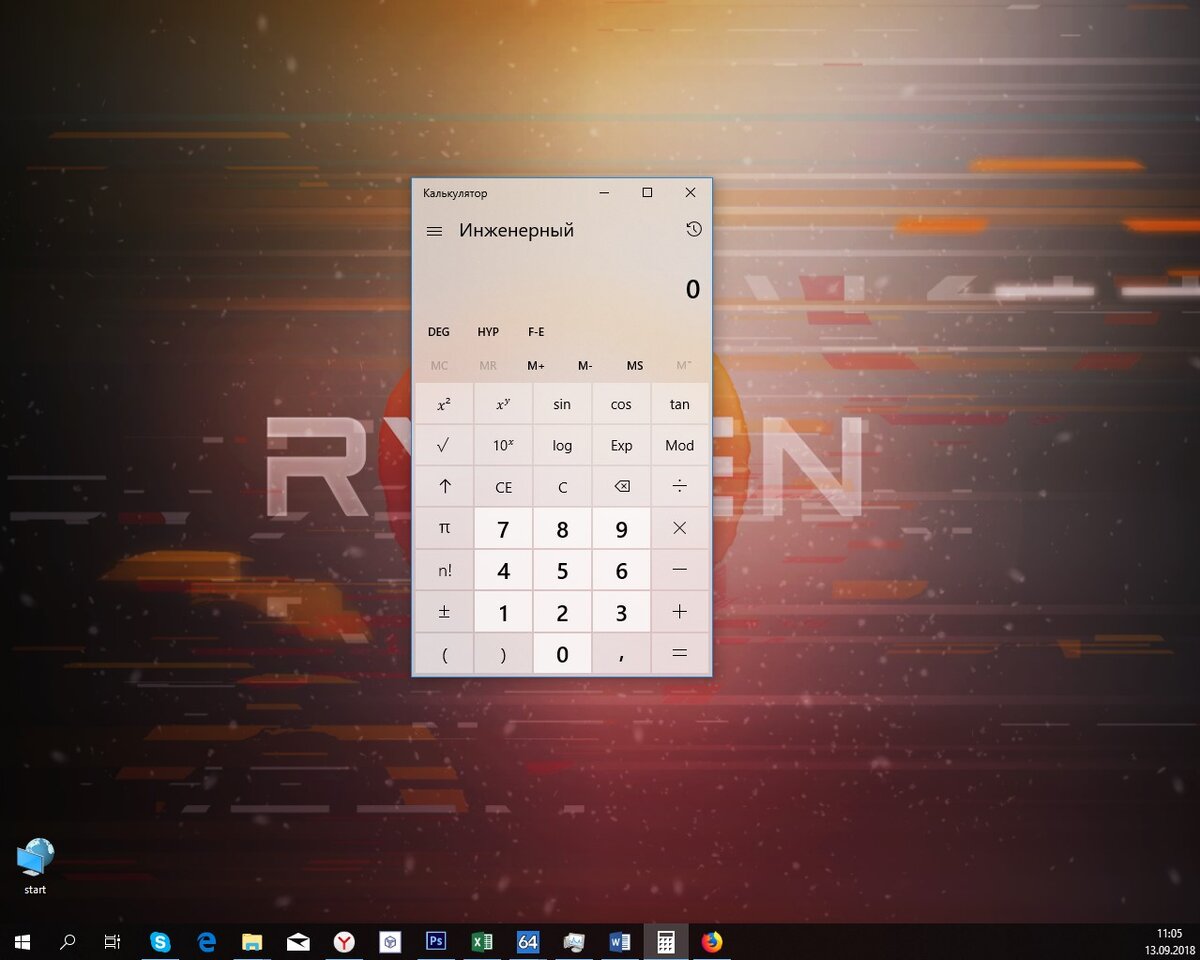Click the multiplication operator key
This screenshot has width=1200, height=960.
pyautogui.click(x=680, y=528)
